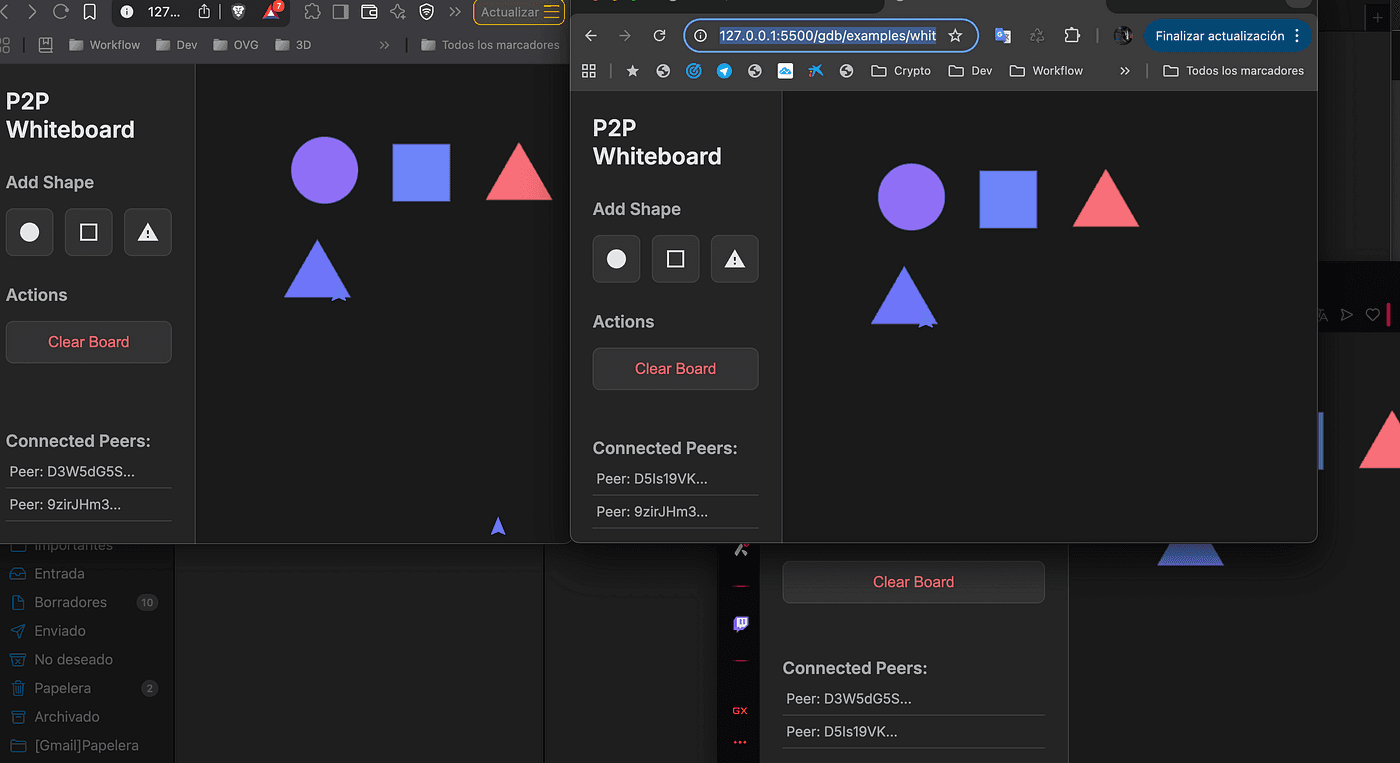Toggle the split-screen sidebar panel in Brave
1400x763 pixels.
point(340,13)
